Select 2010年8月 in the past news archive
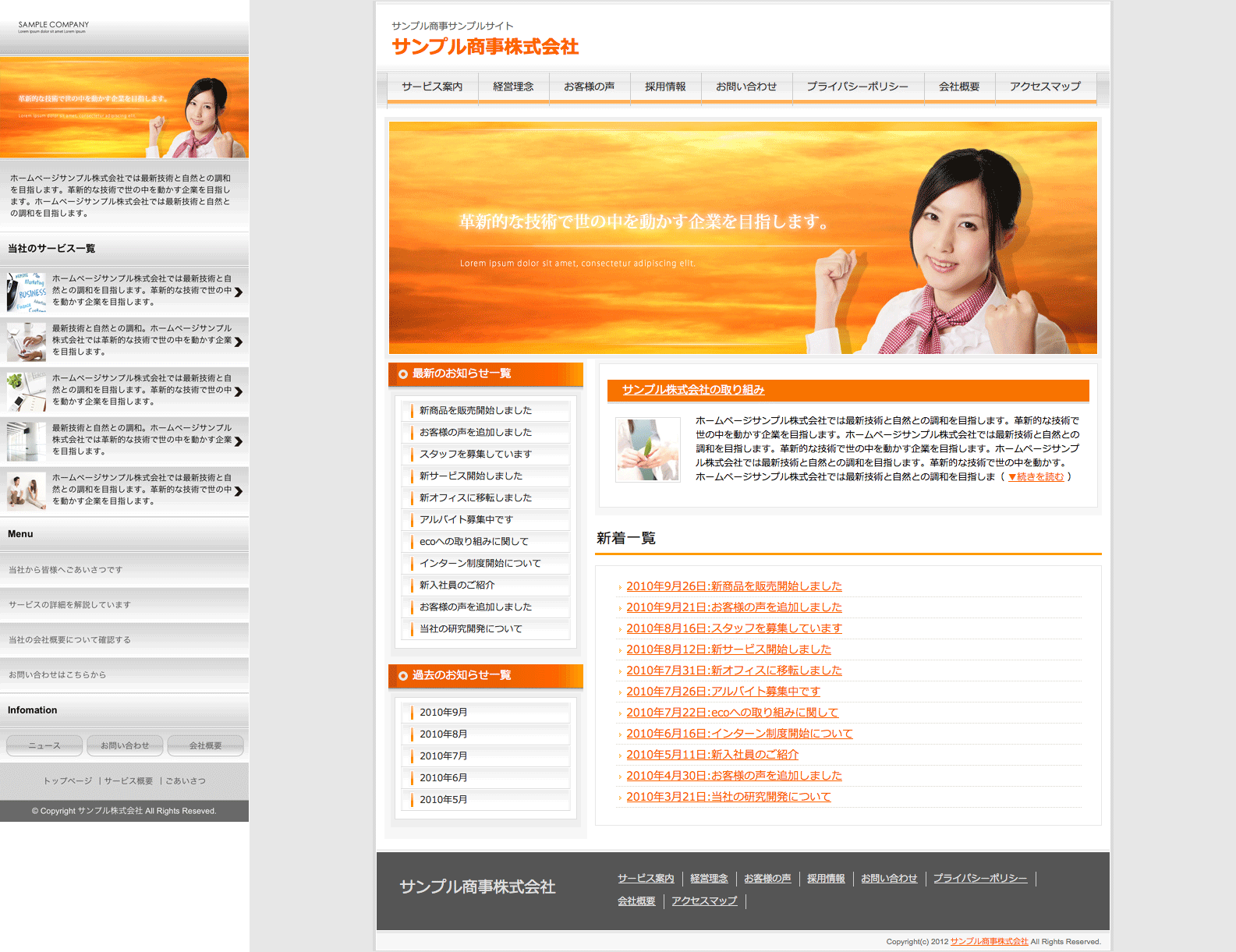 pyautogui.click(x=443, y=734)
